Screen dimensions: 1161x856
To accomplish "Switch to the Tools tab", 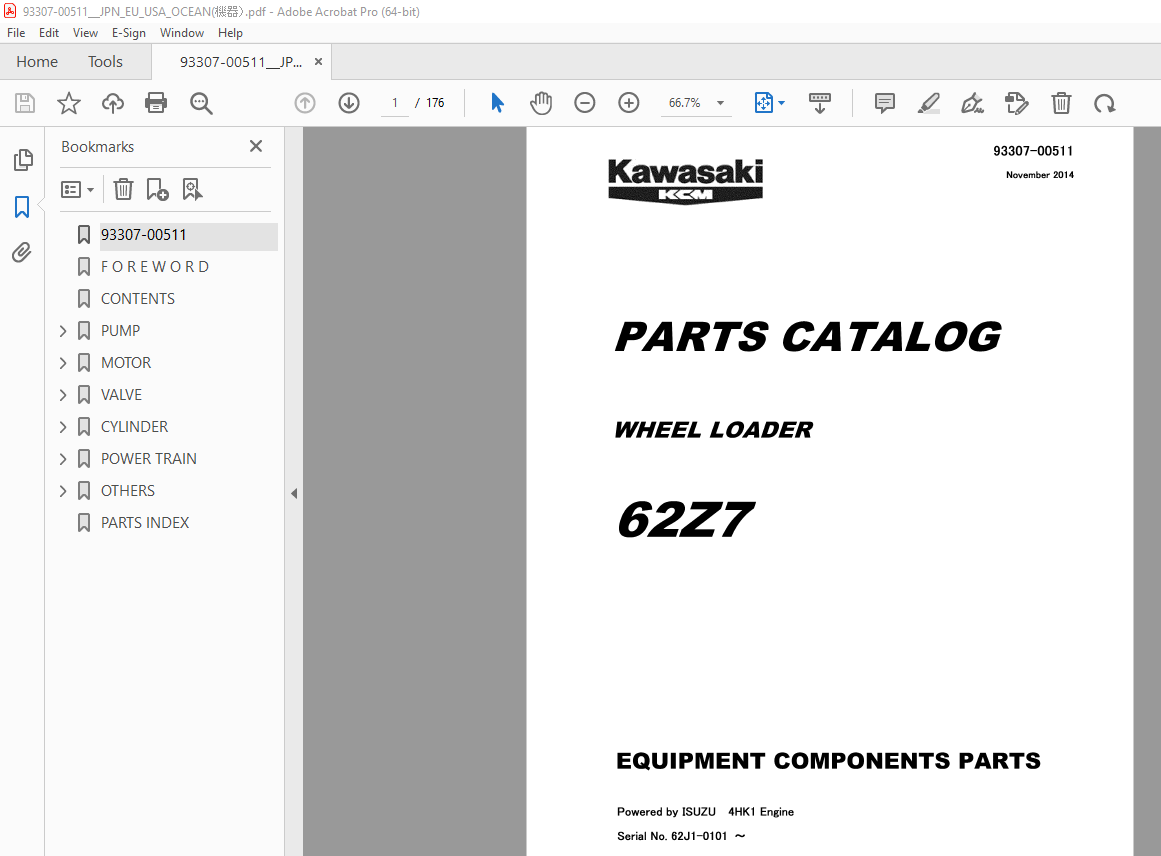I will tap(105, 62).
